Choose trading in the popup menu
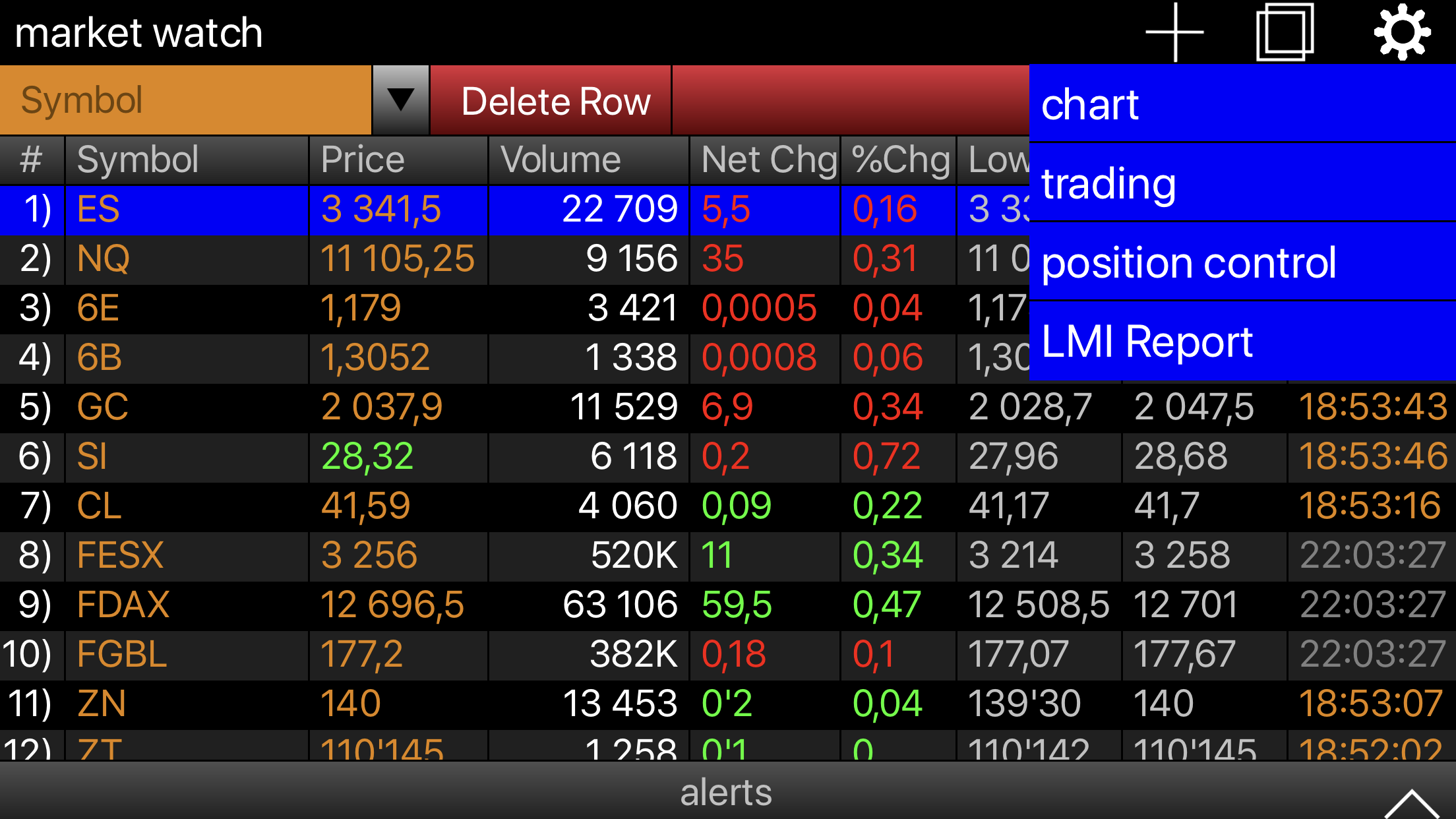The image size is (1456, 819). [x=1242, y=183]
